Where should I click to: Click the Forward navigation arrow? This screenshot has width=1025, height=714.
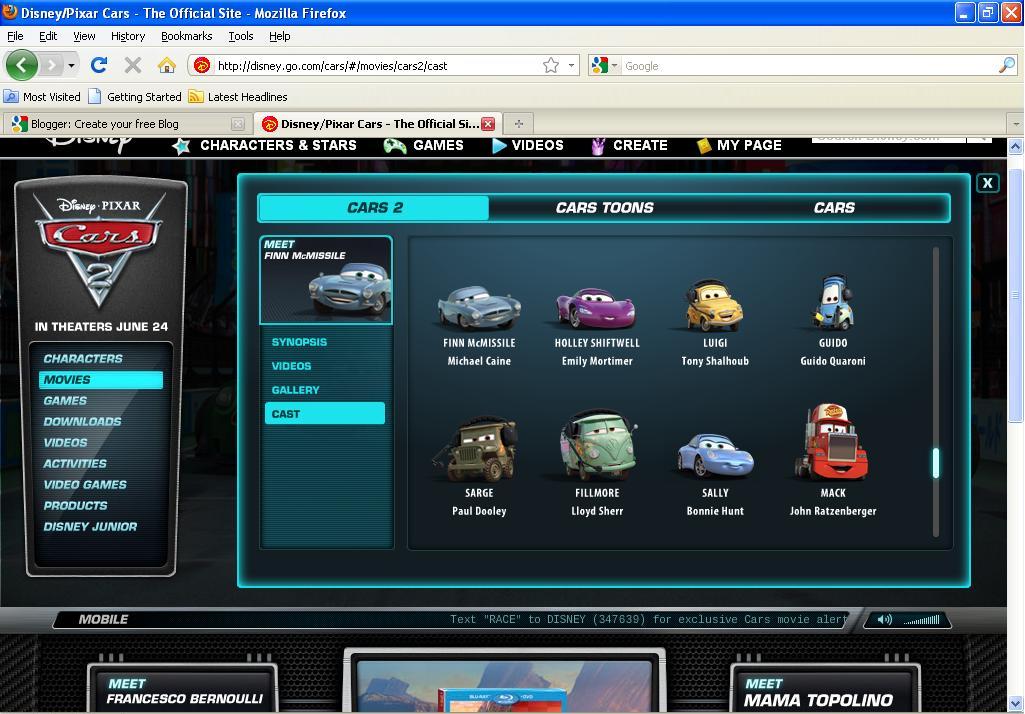click(x=52, y=65)
